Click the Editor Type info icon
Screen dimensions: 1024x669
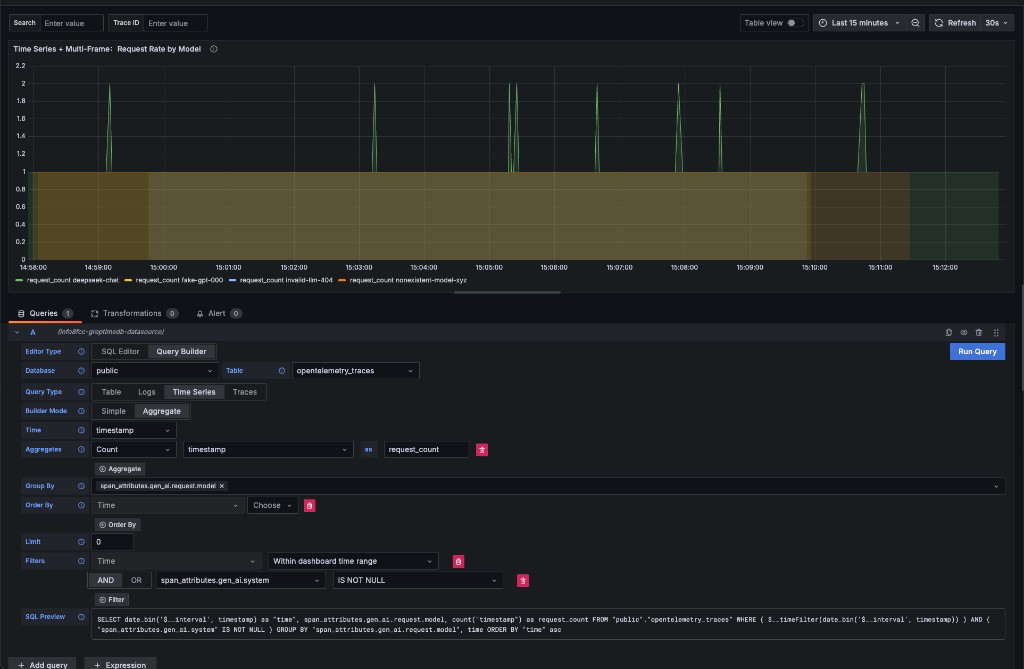pyautogui.click(x=81, y=351)
